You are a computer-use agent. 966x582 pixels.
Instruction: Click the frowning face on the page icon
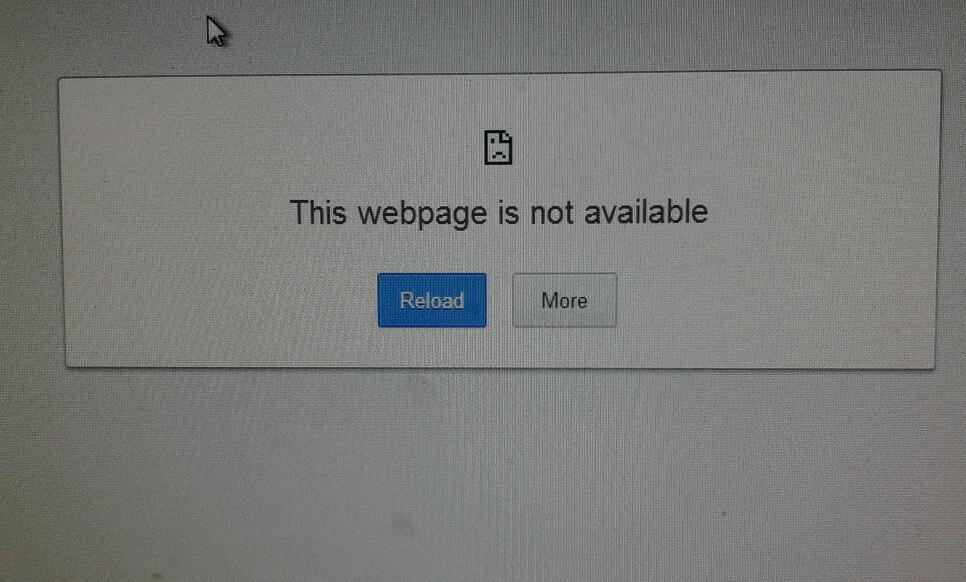(498, 152)
